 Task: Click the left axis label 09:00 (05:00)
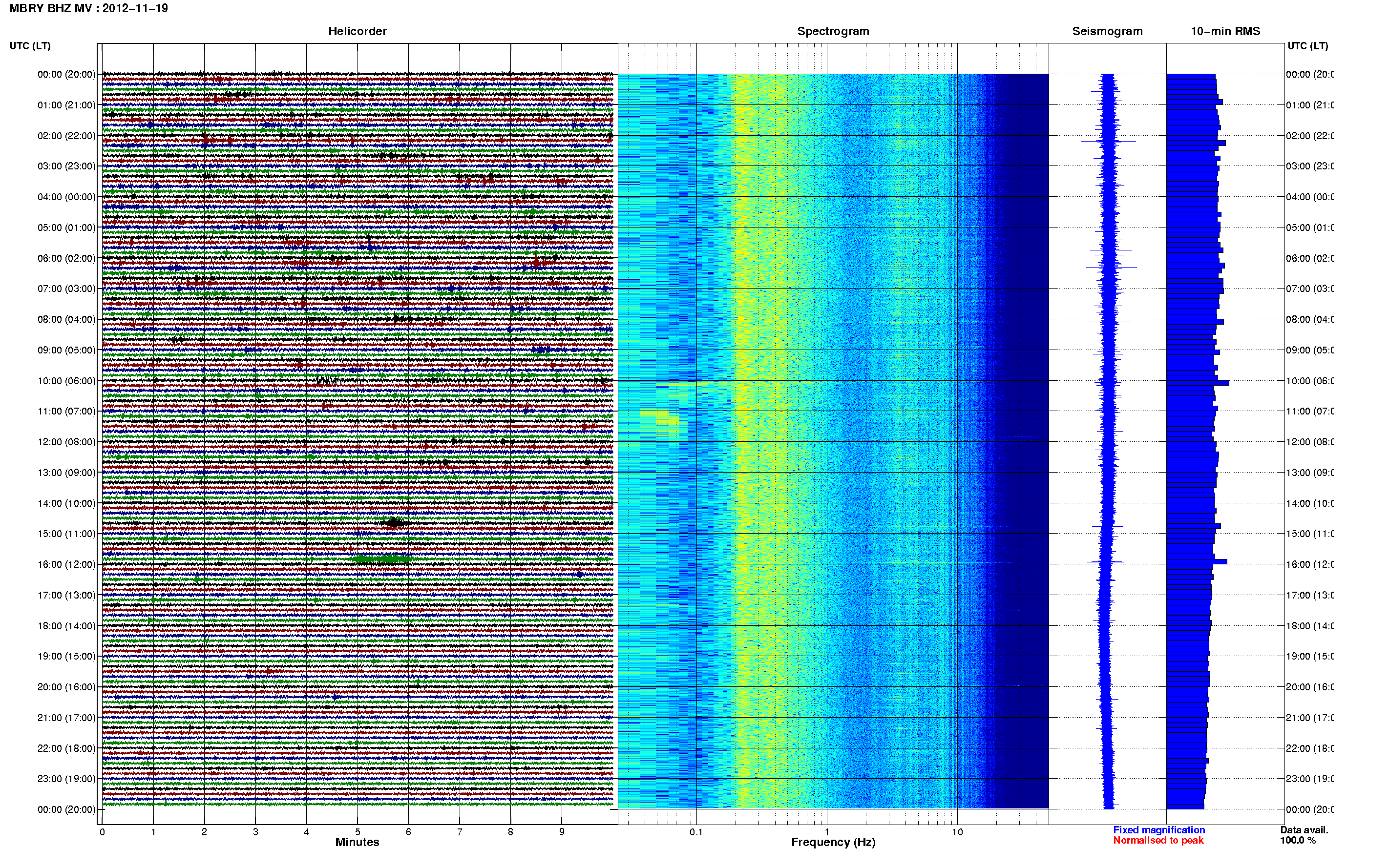point(66,350)
